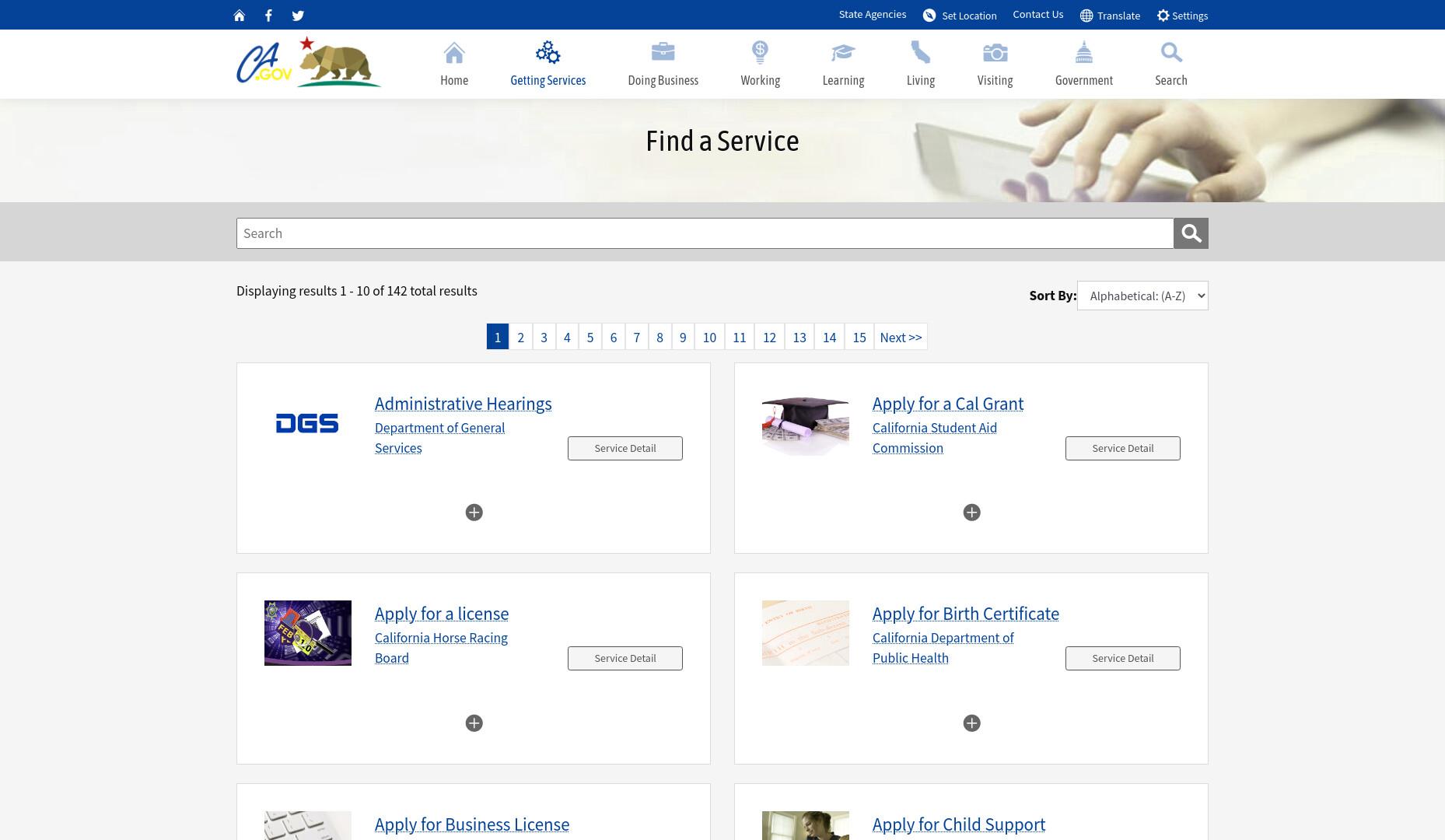Click the Cal Grant graduation cap thumbnail
The image size is (1445, 840).
click(806, 423)
